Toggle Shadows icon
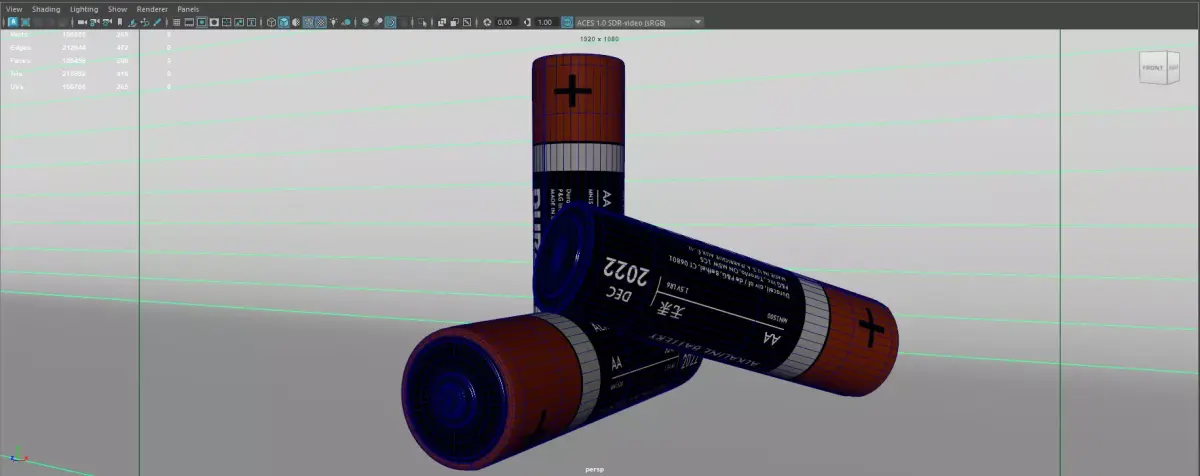This screenshot has width=1200, height=476. click(x=346, y=22)
